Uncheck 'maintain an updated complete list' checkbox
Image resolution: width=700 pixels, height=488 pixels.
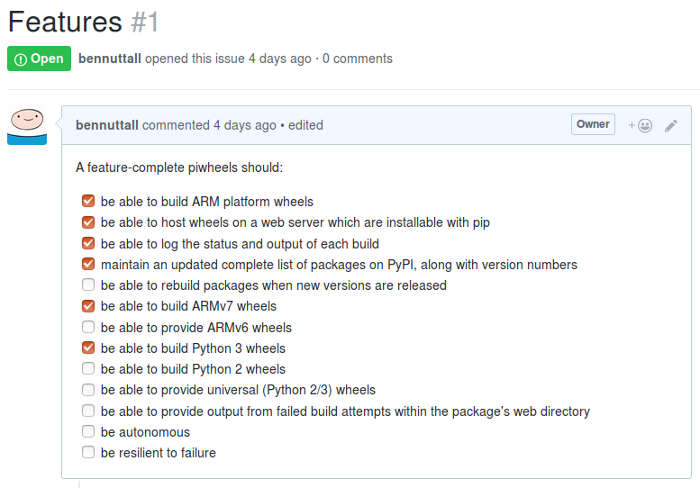(88, 264)
